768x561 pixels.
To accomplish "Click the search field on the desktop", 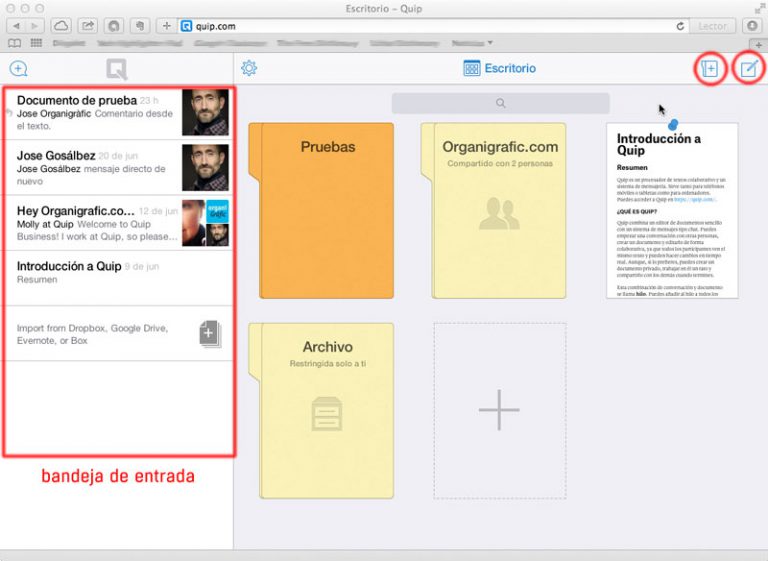I will click(501, 103).
